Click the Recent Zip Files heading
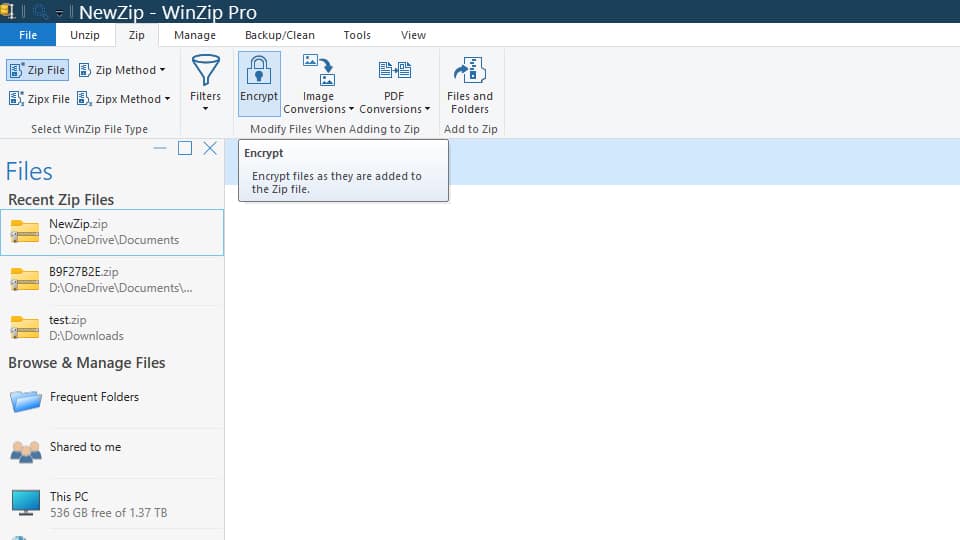The height and width of the screenshot is (540, 960). point(61,200)
